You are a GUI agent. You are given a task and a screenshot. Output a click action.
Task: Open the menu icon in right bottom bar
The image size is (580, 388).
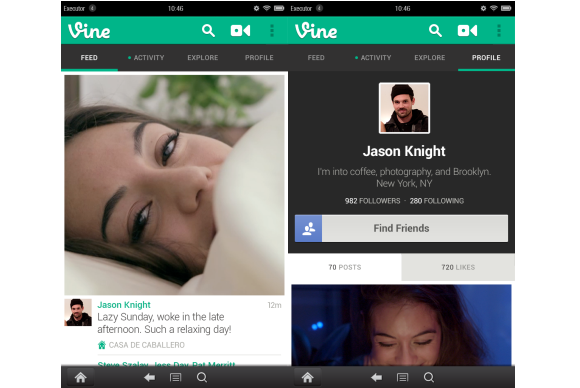coord(402,378)
